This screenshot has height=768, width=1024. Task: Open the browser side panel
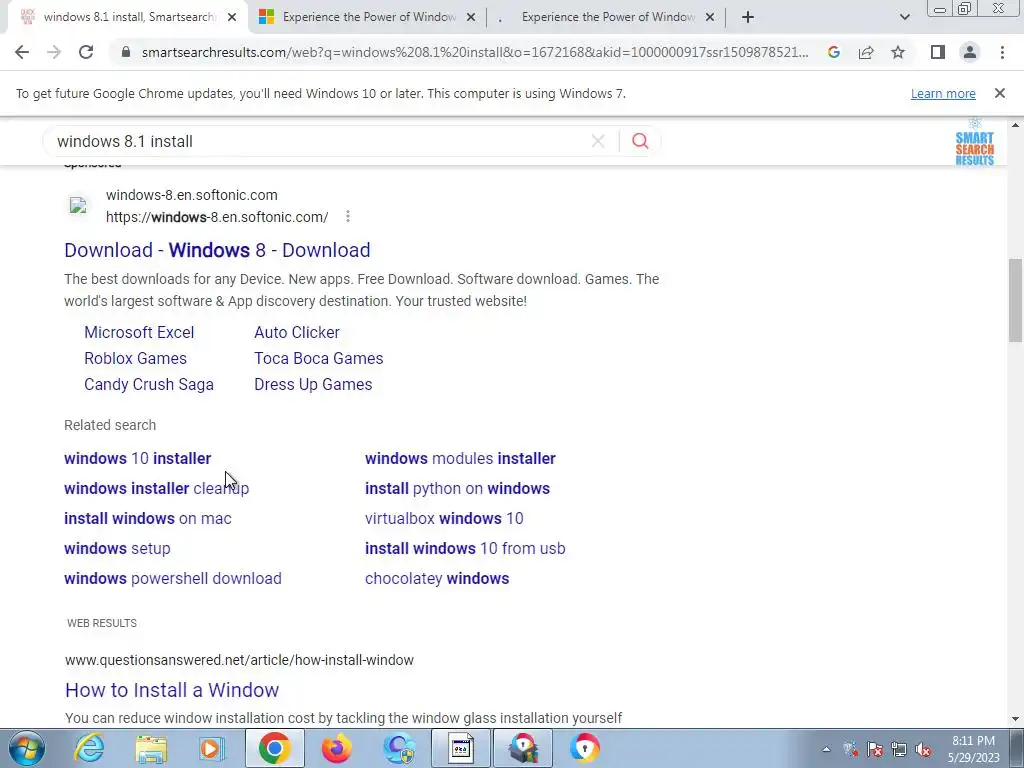coord(938,52)
